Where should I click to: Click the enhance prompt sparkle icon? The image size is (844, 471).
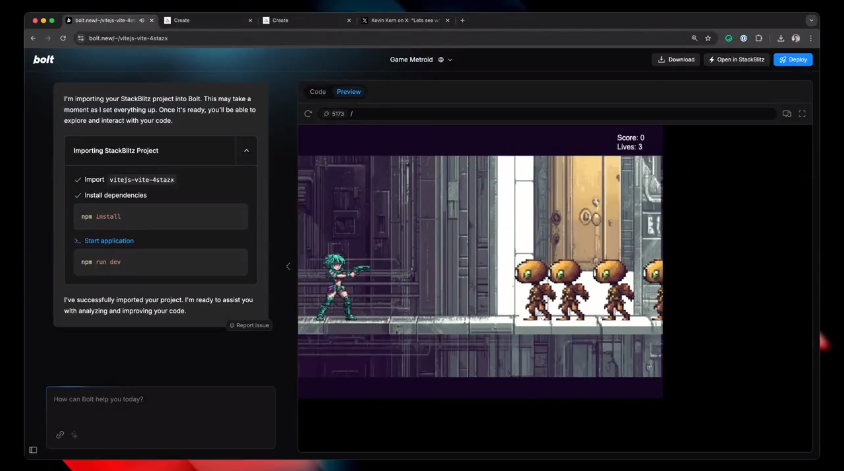click(75, 435)
